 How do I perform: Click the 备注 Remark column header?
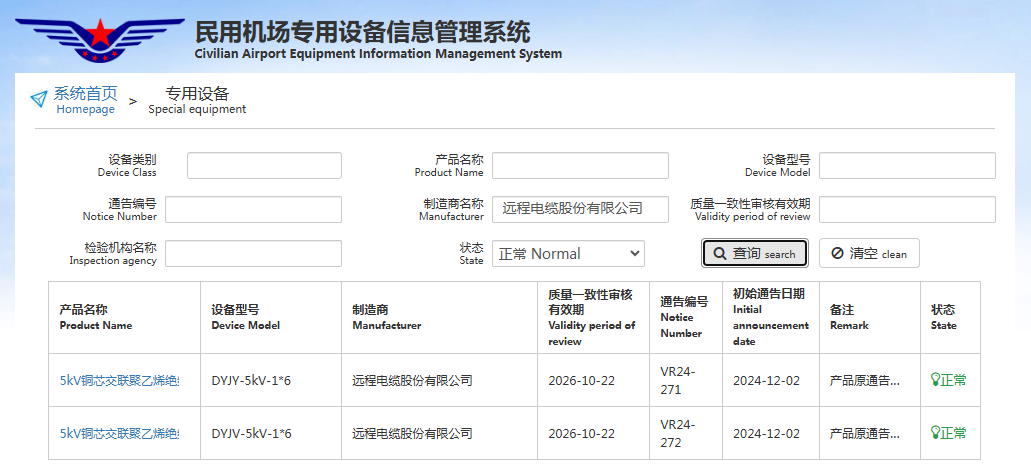(x=870, y=318)
